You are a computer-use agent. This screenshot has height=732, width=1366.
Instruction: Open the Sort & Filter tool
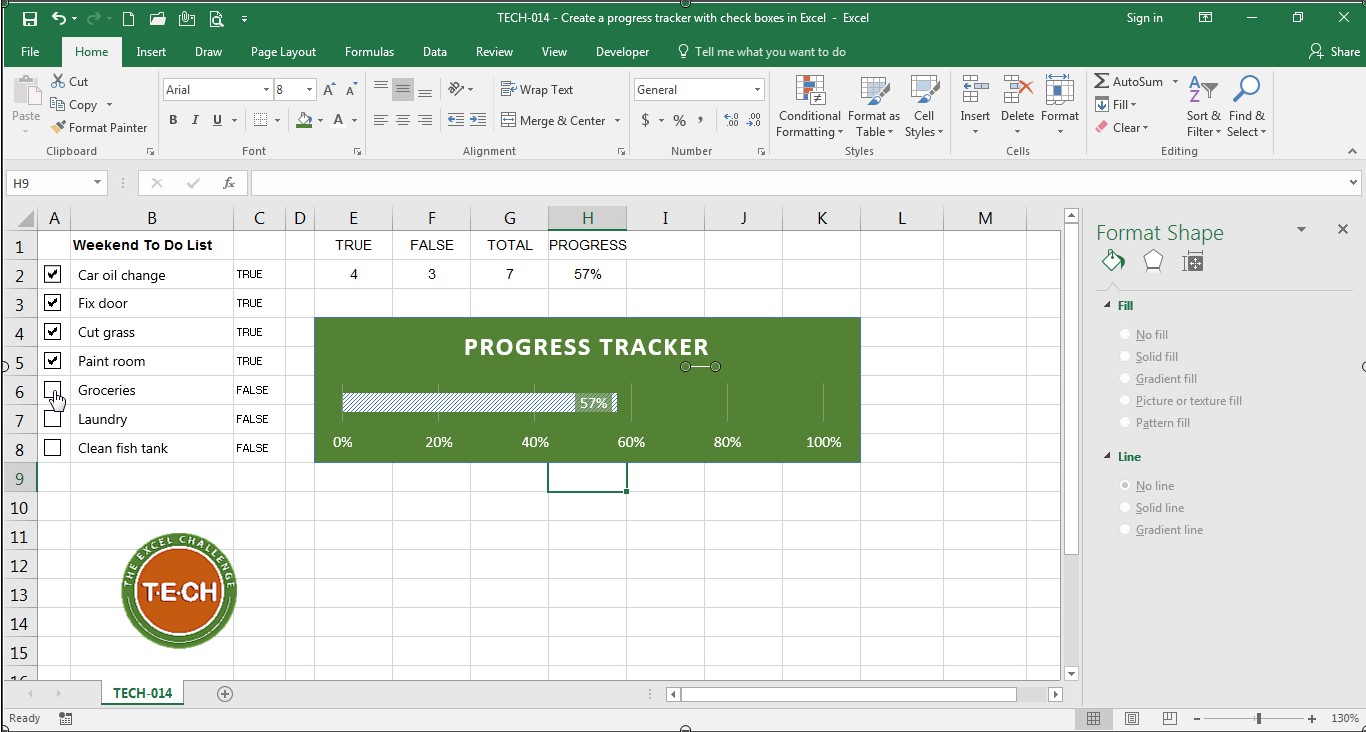[x=1203, y=107]
